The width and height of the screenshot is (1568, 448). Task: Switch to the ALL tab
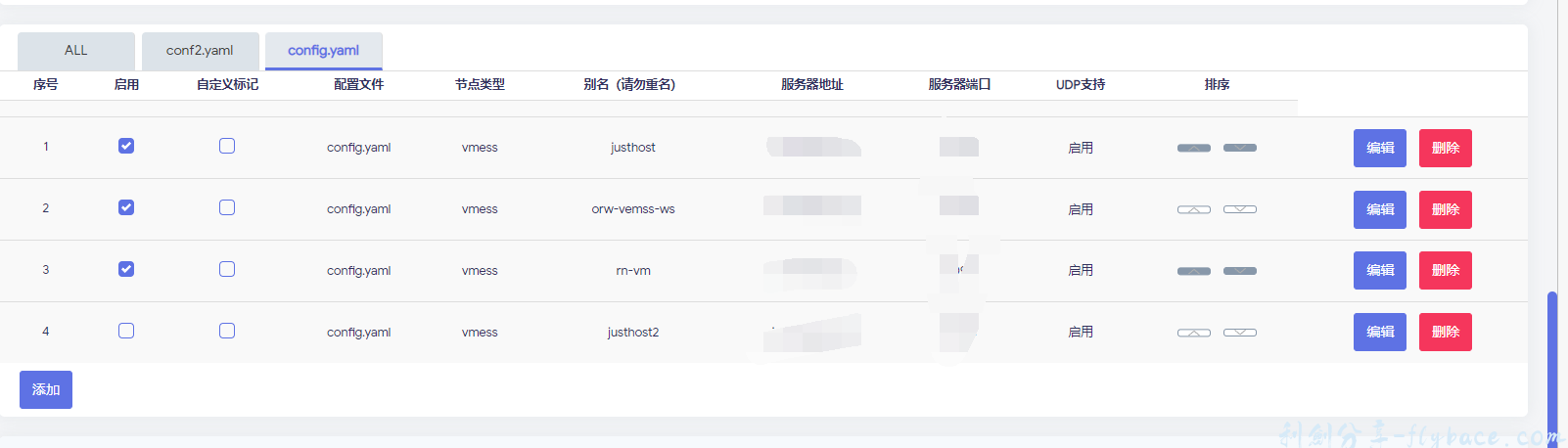[76, 51]
